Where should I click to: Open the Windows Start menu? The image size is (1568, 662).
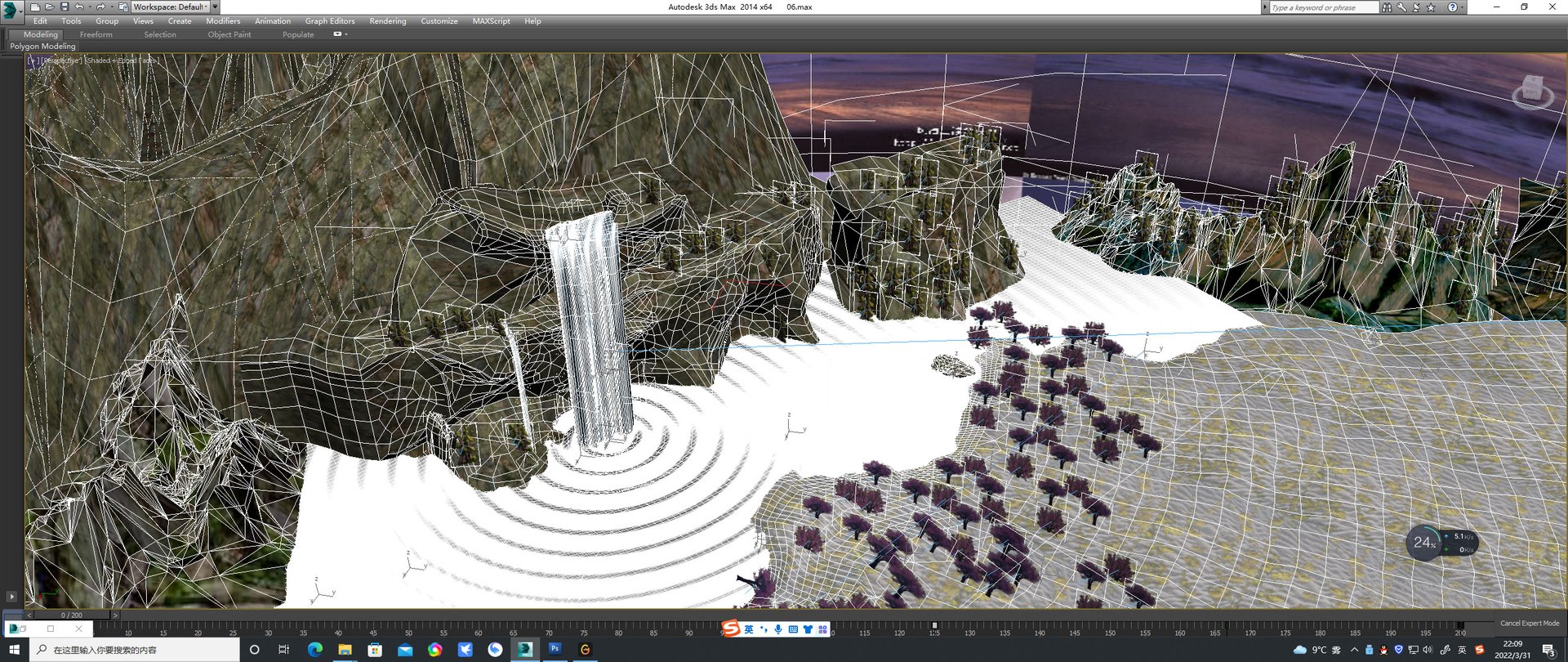pyautogui.click(x=14, y=650)
